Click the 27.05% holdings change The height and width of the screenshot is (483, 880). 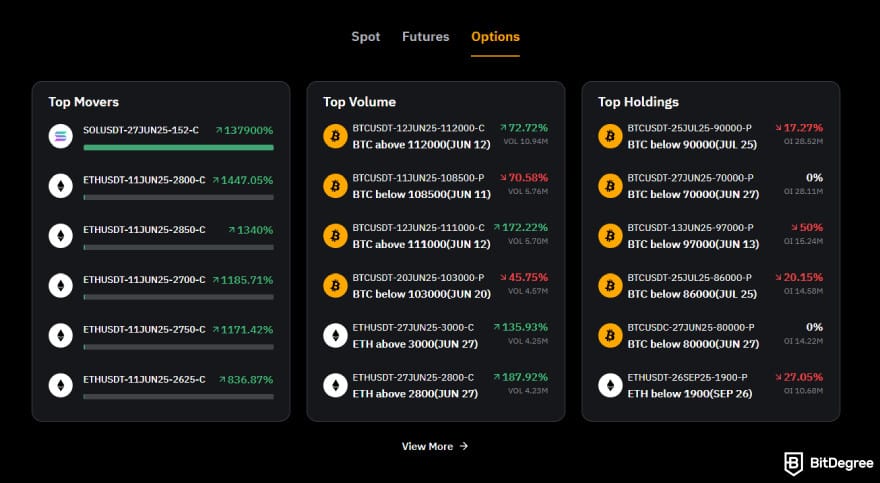point(799,377)
